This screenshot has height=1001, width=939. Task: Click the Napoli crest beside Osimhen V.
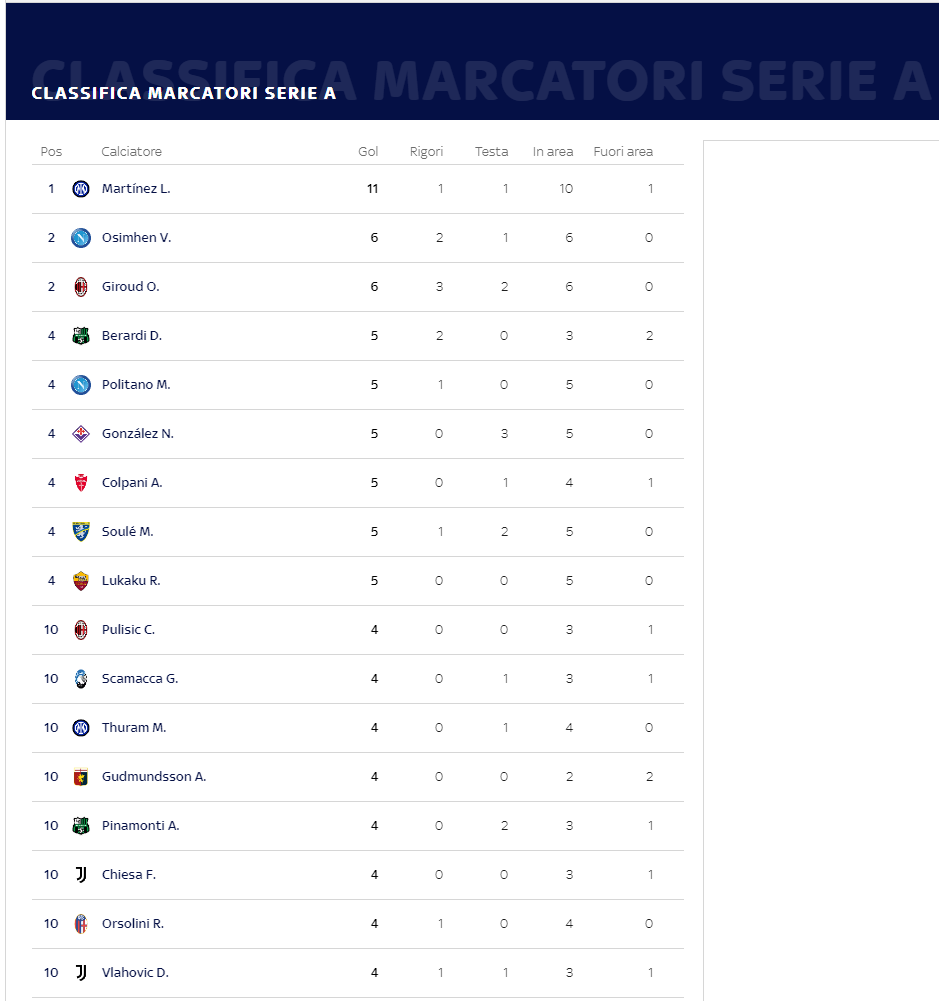(x=81, y=238)
